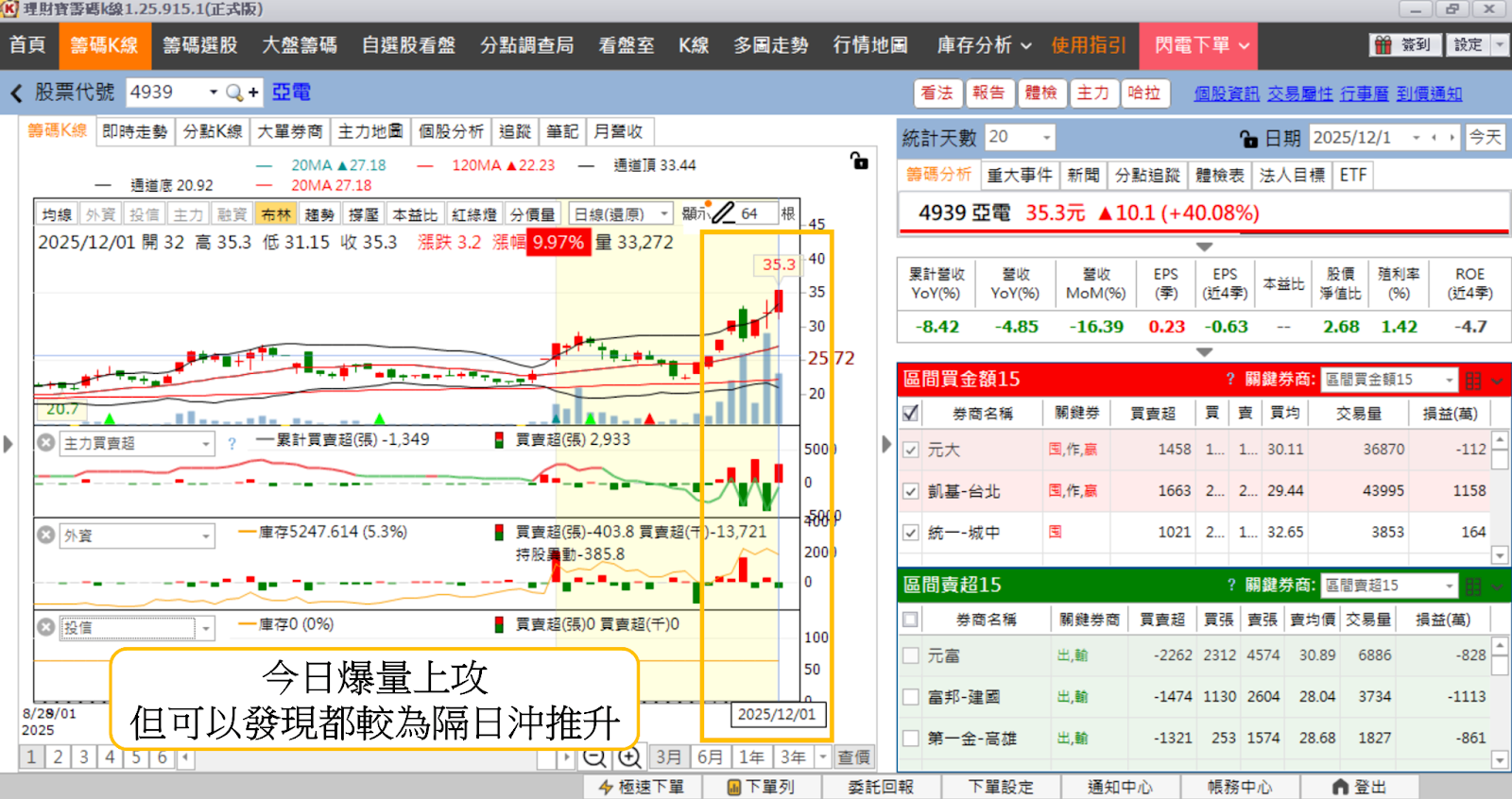Image resolution: width=1512 pixels, height=799 pixels.
Task: Open the 到價通知 link
Action: (x=1430, y=93)
